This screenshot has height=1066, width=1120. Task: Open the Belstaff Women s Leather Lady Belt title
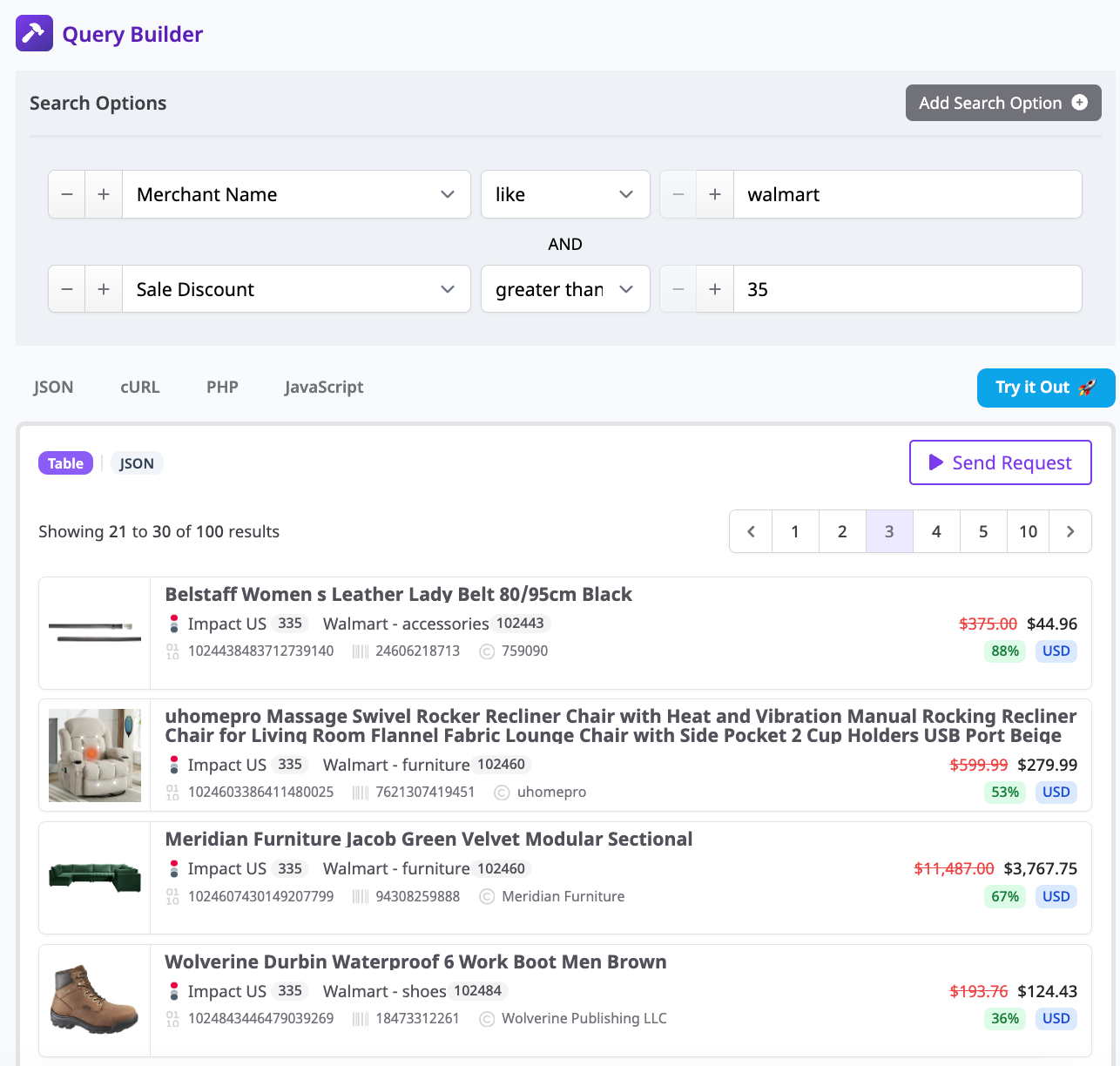click(398, 594)
